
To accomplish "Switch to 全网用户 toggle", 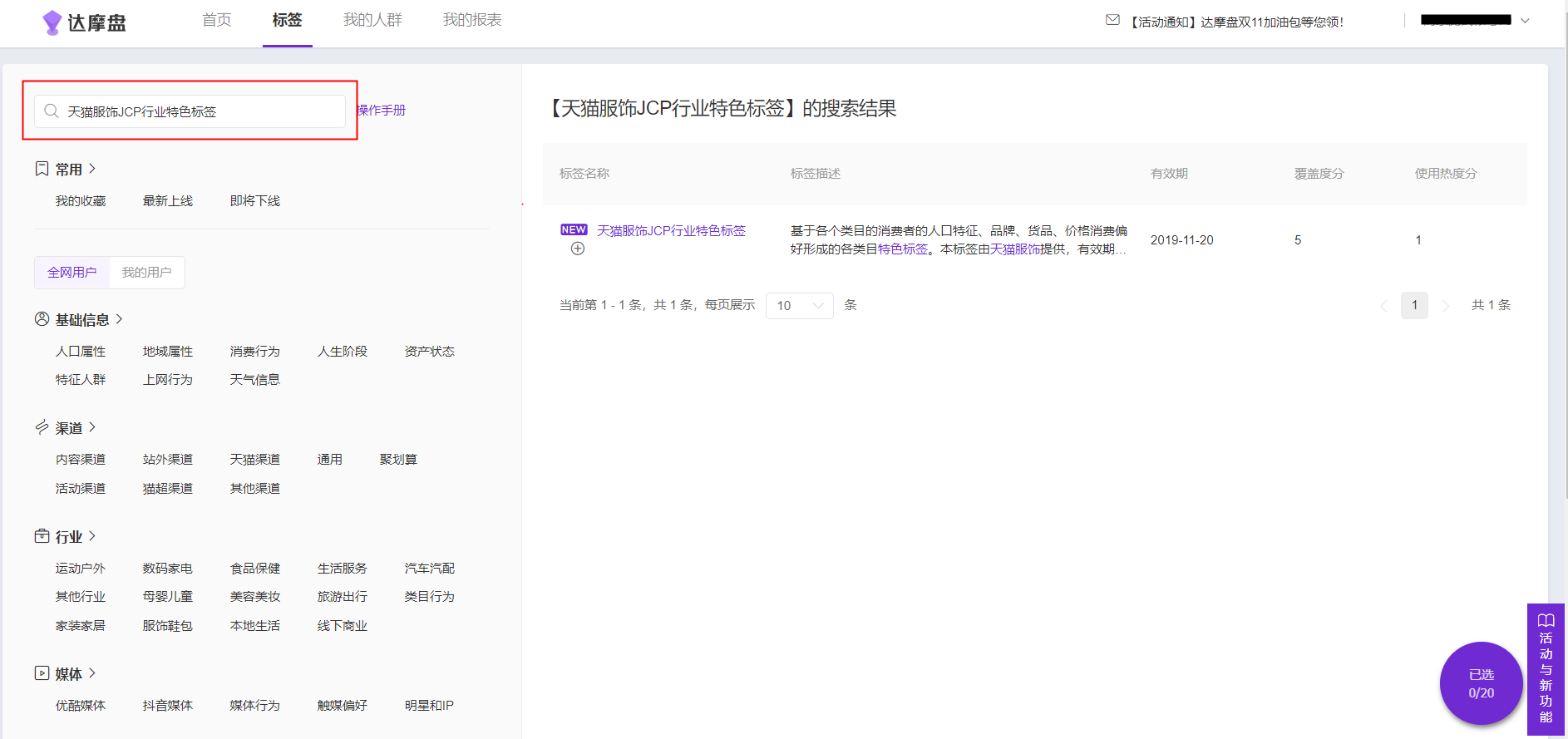I will (72, 273).
